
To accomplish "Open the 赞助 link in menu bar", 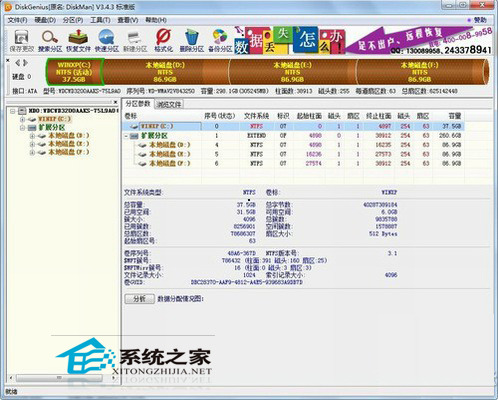I will point(477,20).
